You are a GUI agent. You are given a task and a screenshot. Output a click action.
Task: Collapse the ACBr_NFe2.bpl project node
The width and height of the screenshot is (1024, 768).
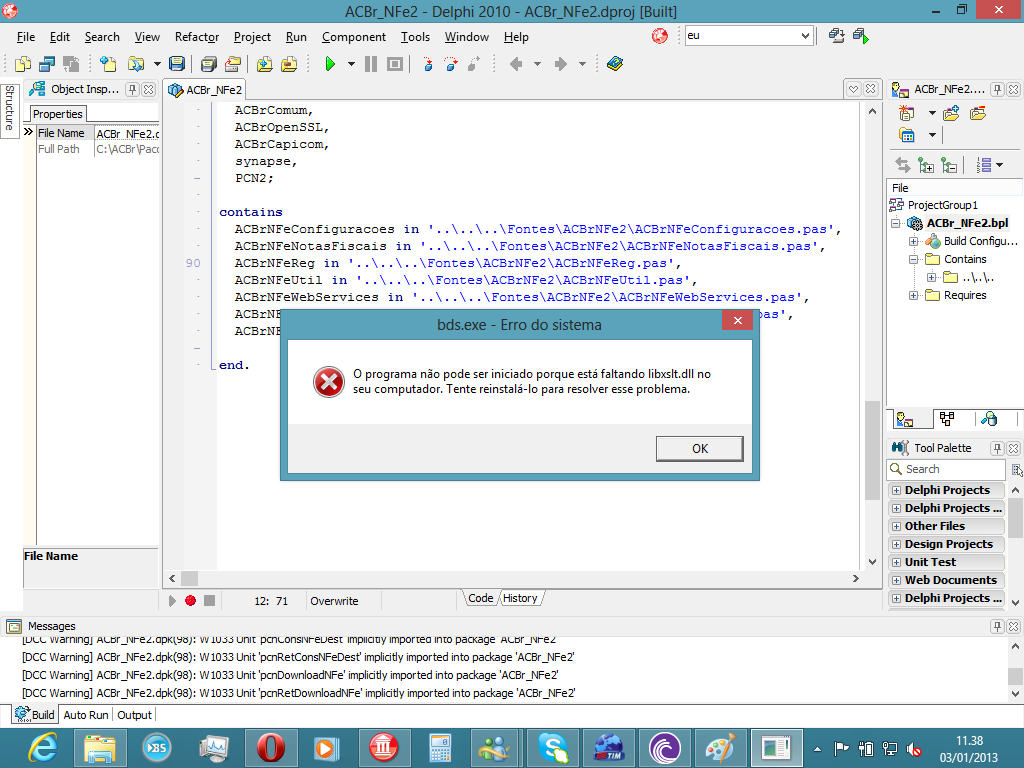click(x=895, y=223)
